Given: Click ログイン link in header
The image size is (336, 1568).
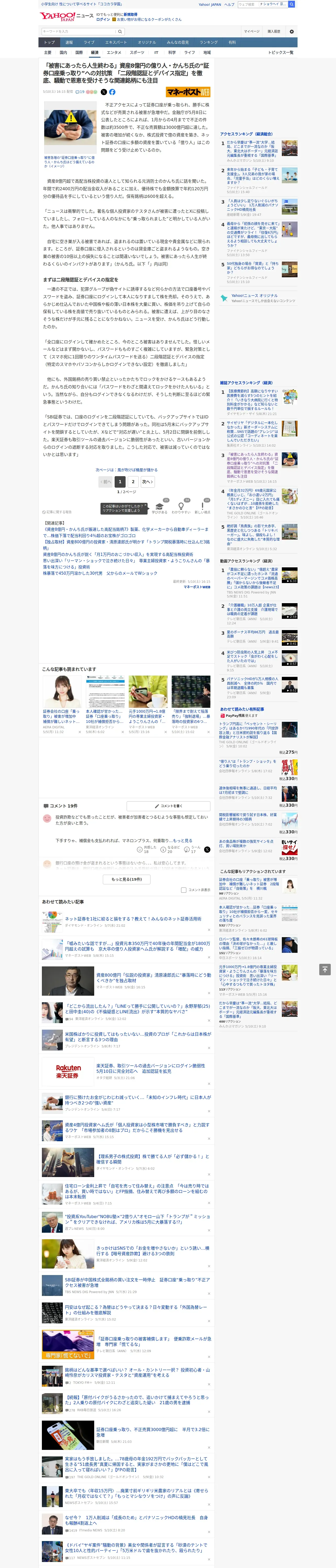Looking at the screenshot, I should pyautogui.click(x=103, y=20).
